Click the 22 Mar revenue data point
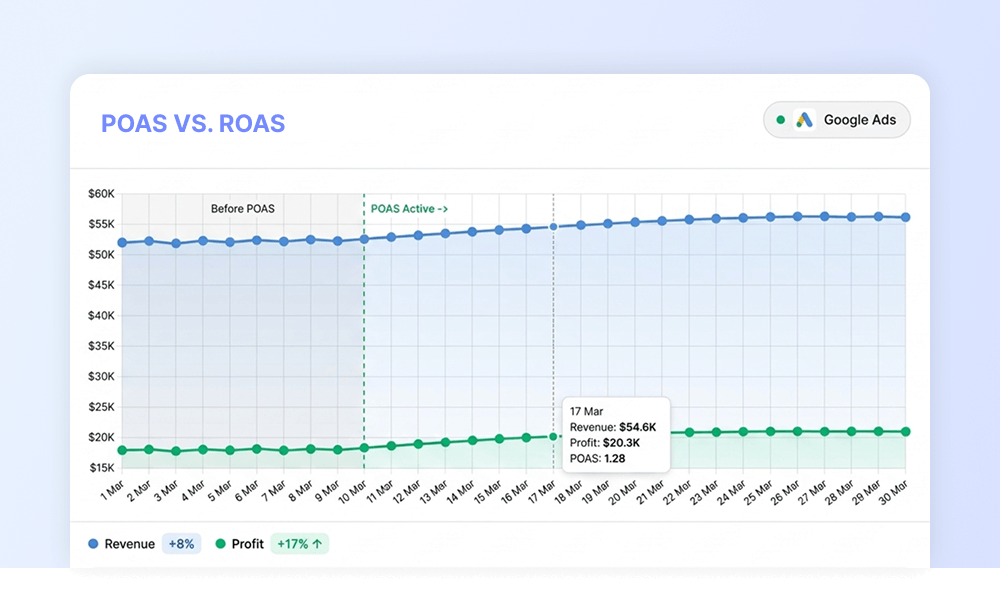The width and height of the screenshot is (1000, 594). click(689, 219)
